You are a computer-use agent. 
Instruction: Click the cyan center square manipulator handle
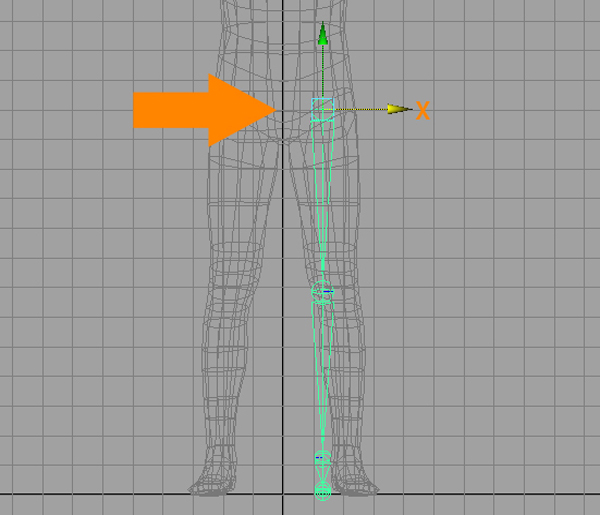point(323,109)
